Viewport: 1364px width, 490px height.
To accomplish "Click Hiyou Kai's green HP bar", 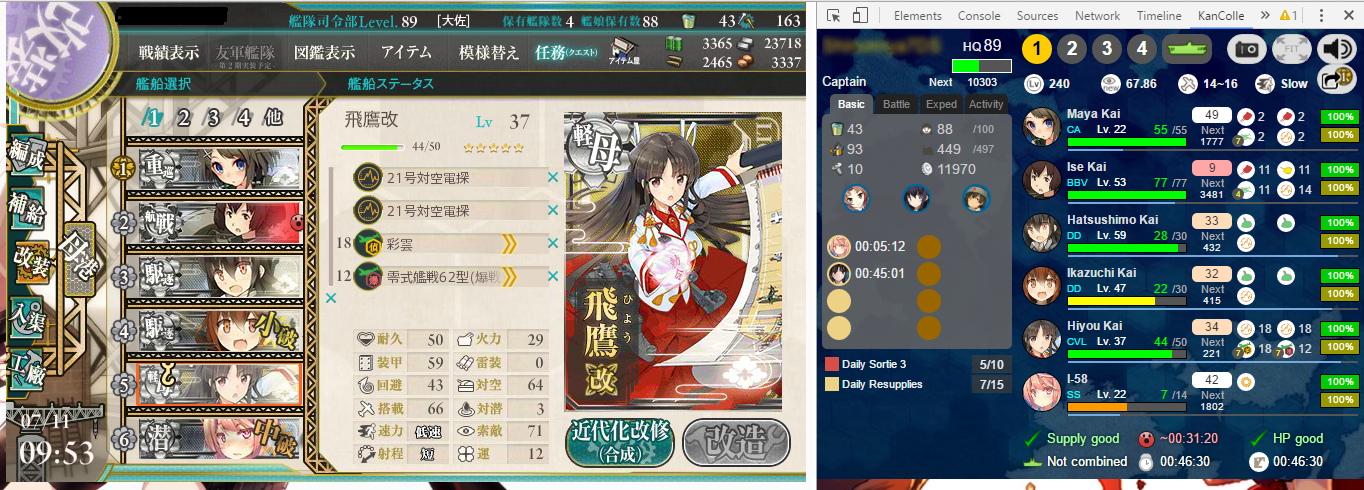I will pos(1126,353).
